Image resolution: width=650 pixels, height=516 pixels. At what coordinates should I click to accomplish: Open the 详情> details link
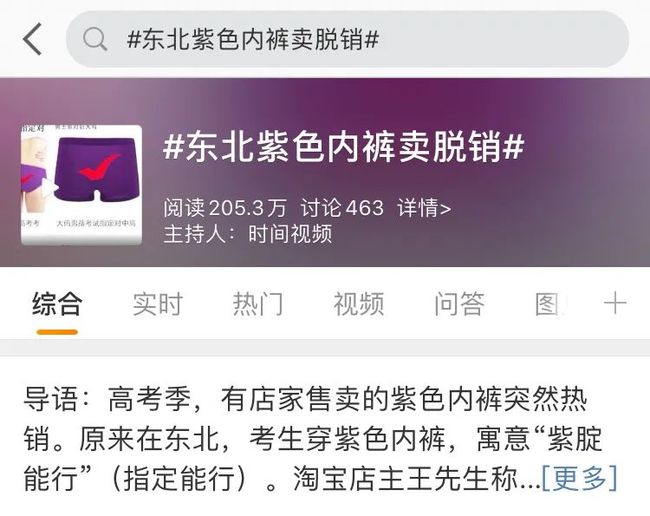[424, 208]
